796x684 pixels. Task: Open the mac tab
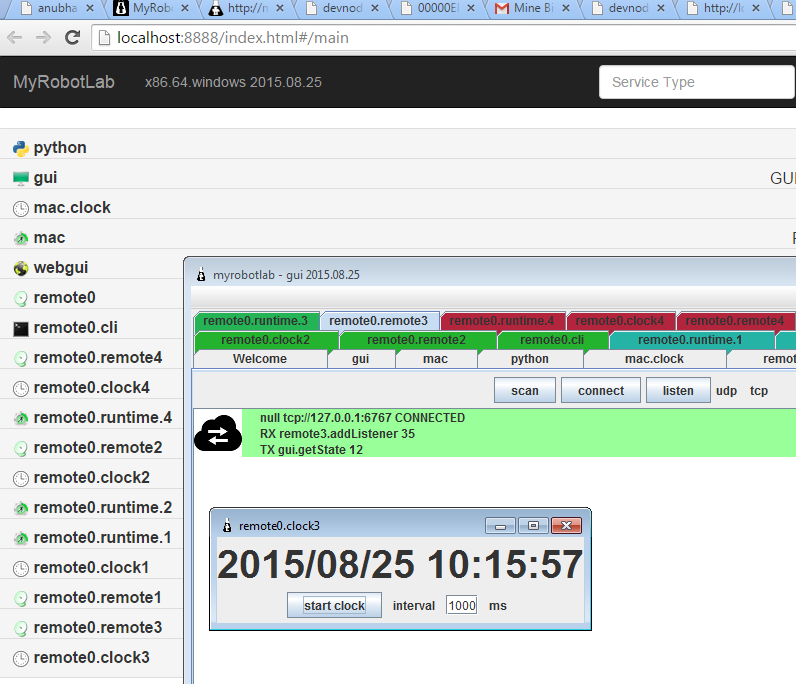pos(436,359)
